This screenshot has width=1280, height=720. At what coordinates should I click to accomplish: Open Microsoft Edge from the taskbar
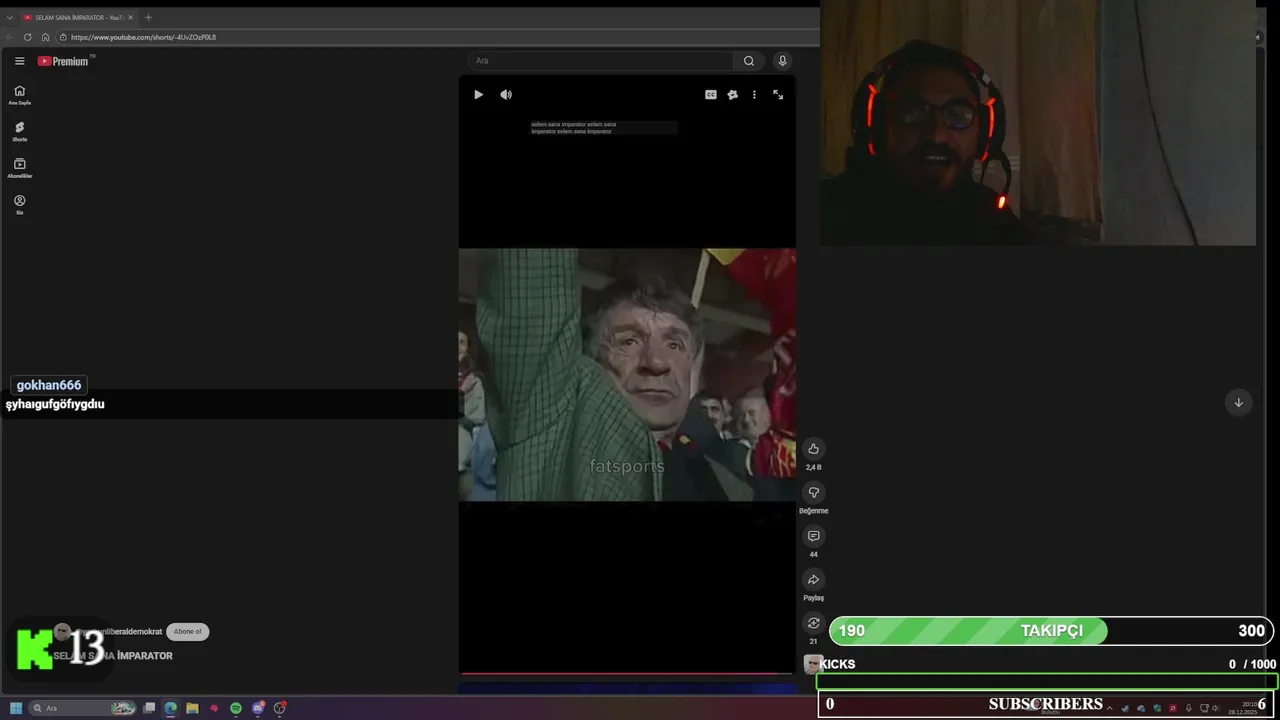coord(171,708)
